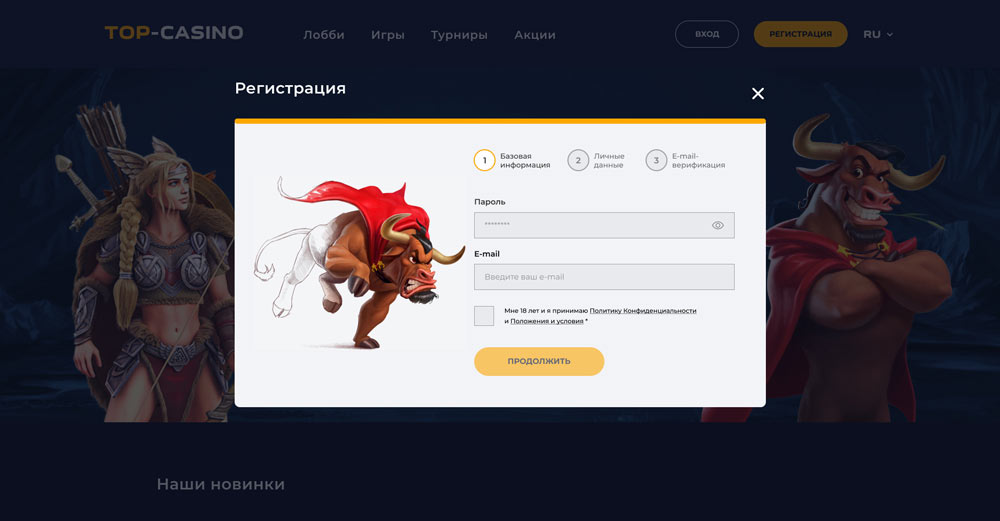Click the Вход button
This screenshot has width=1000, height=521.
[x=707, y=34]
